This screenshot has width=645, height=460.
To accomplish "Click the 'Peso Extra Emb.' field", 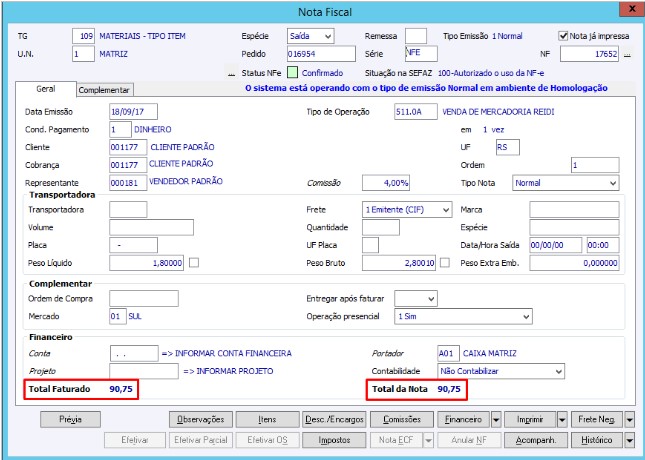I will tap(574, 263).
